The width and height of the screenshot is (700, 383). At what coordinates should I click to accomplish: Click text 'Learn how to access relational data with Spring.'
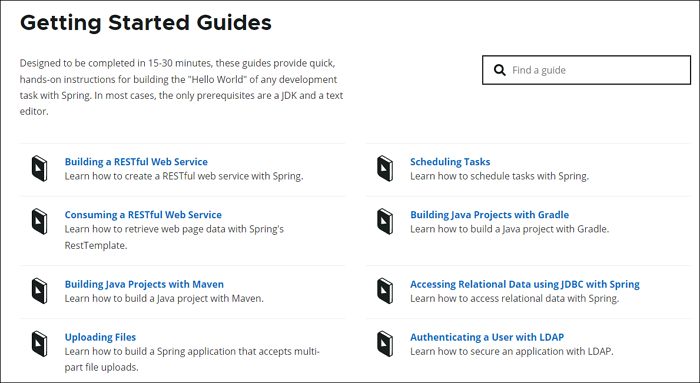[x=515, y=298]
